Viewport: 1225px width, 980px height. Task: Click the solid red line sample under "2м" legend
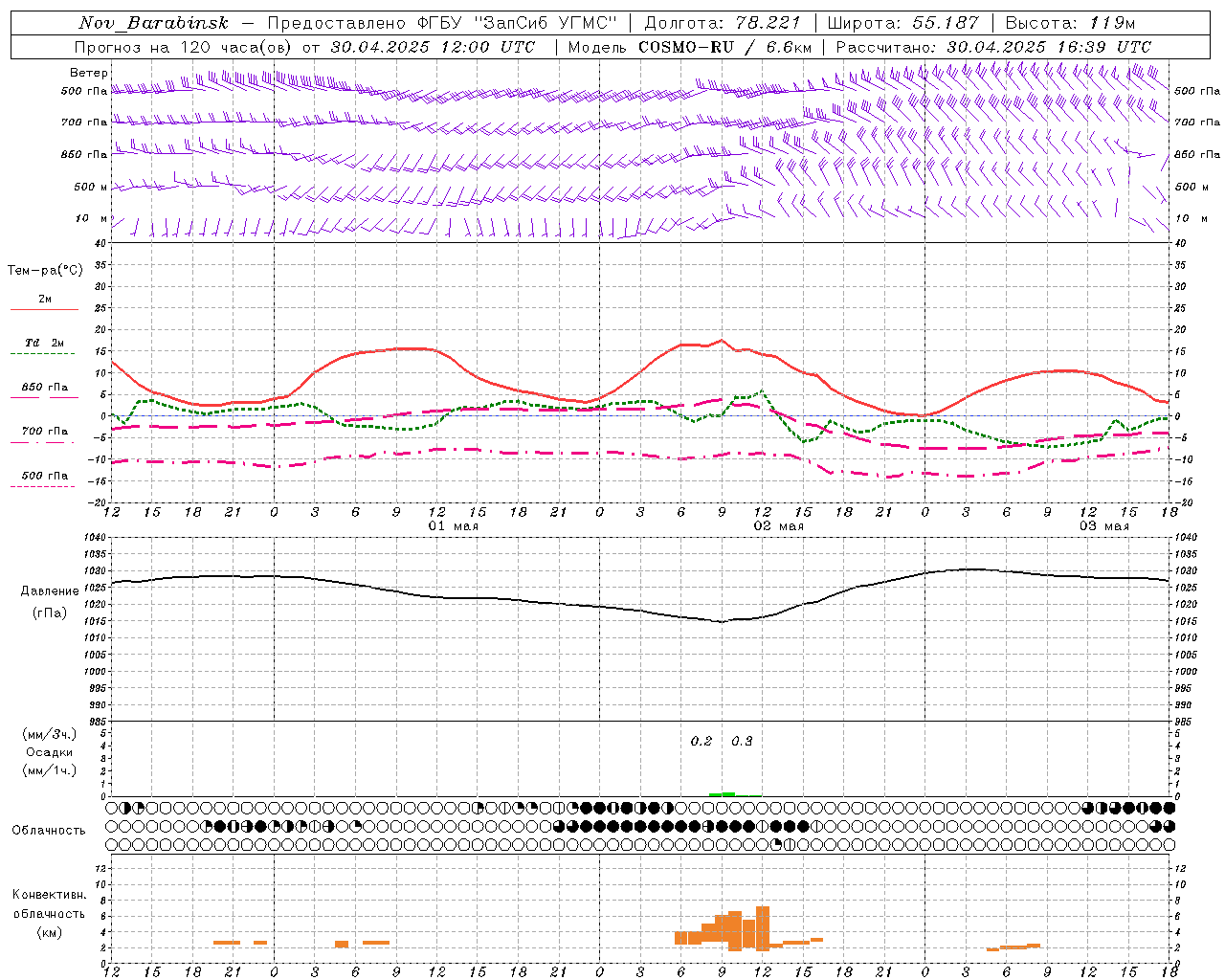click(43, 310)
